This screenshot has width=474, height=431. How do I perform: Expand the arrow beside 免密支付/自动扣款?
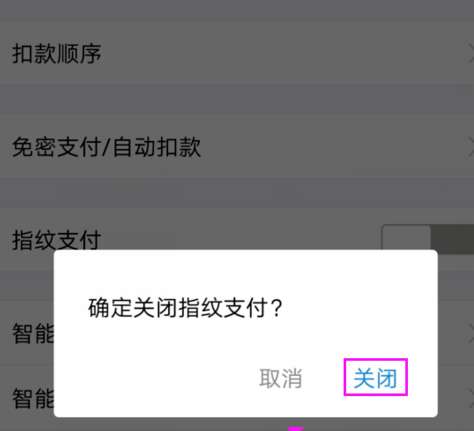[x=470, y=147]
